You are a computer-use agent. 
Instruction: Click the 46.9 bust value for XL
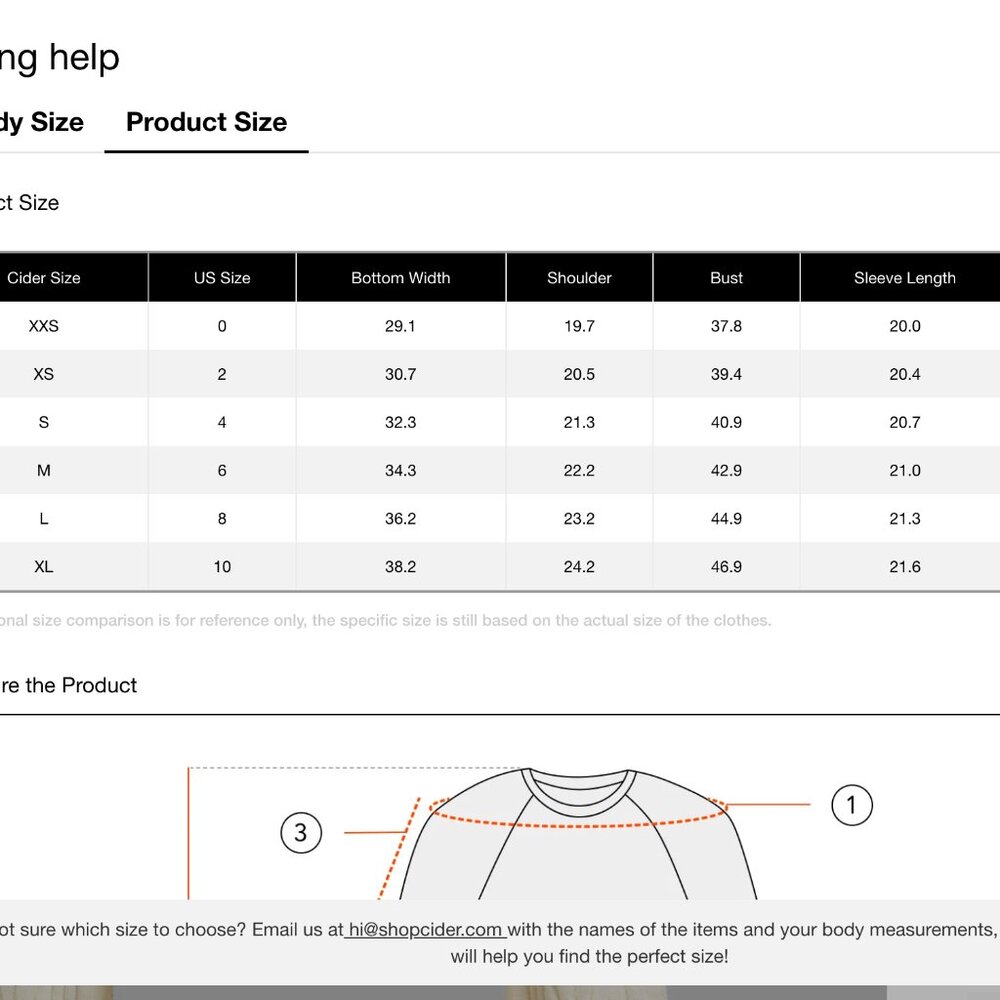[726, 566]
